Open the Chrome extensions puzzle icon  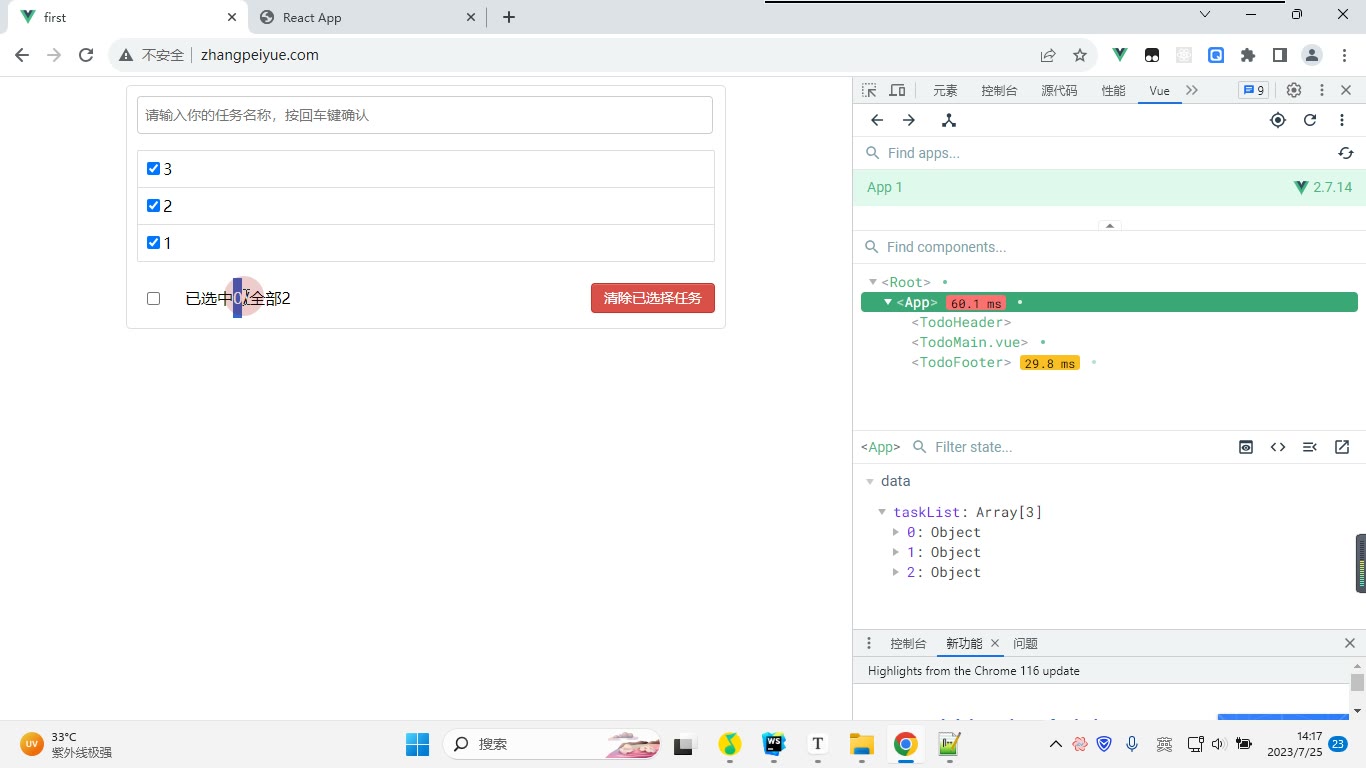pos(1248,55)
